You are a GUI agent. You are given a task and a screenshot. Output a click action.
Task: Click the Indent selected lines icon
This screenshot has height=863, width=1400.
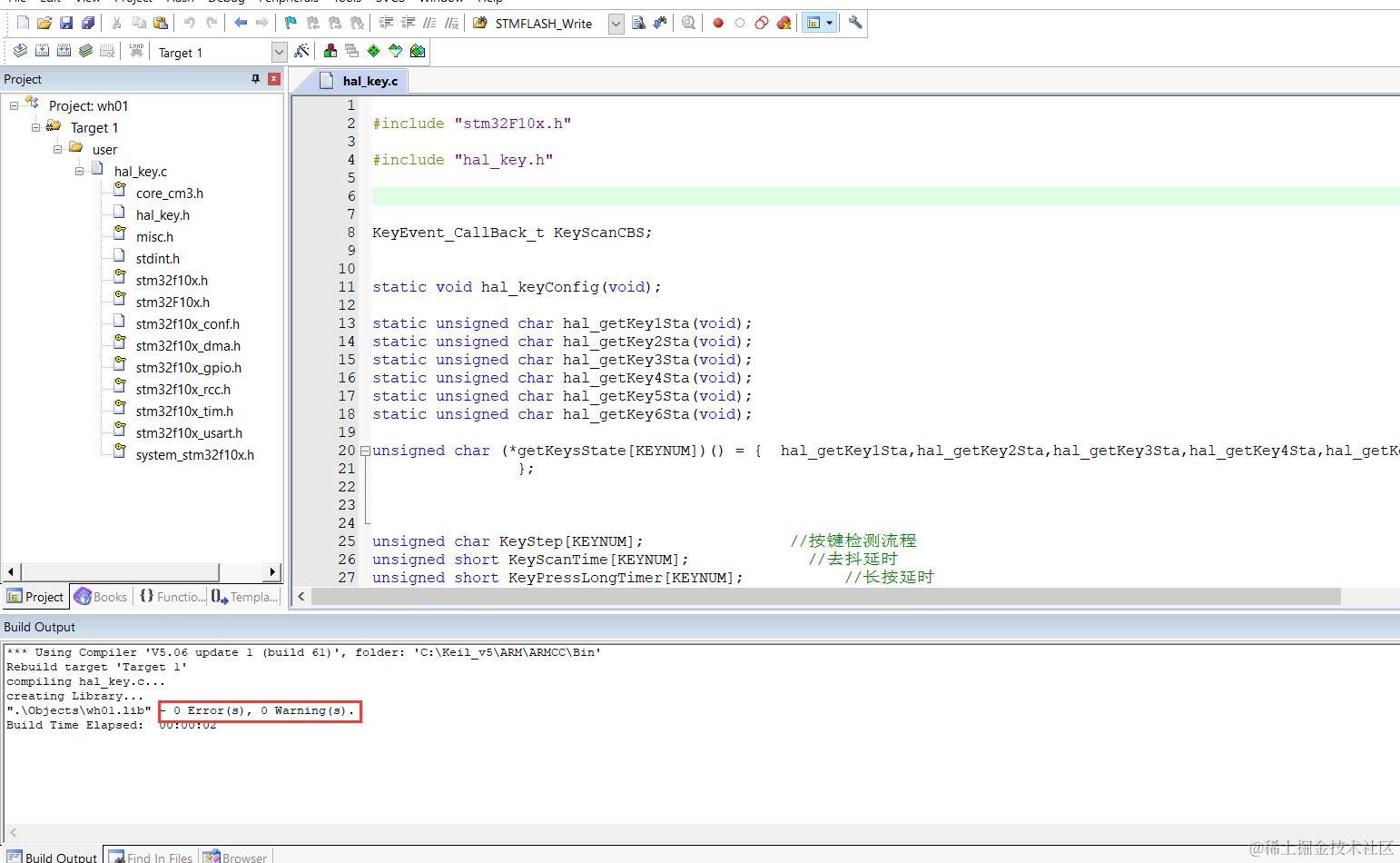[x=386, y=23]
